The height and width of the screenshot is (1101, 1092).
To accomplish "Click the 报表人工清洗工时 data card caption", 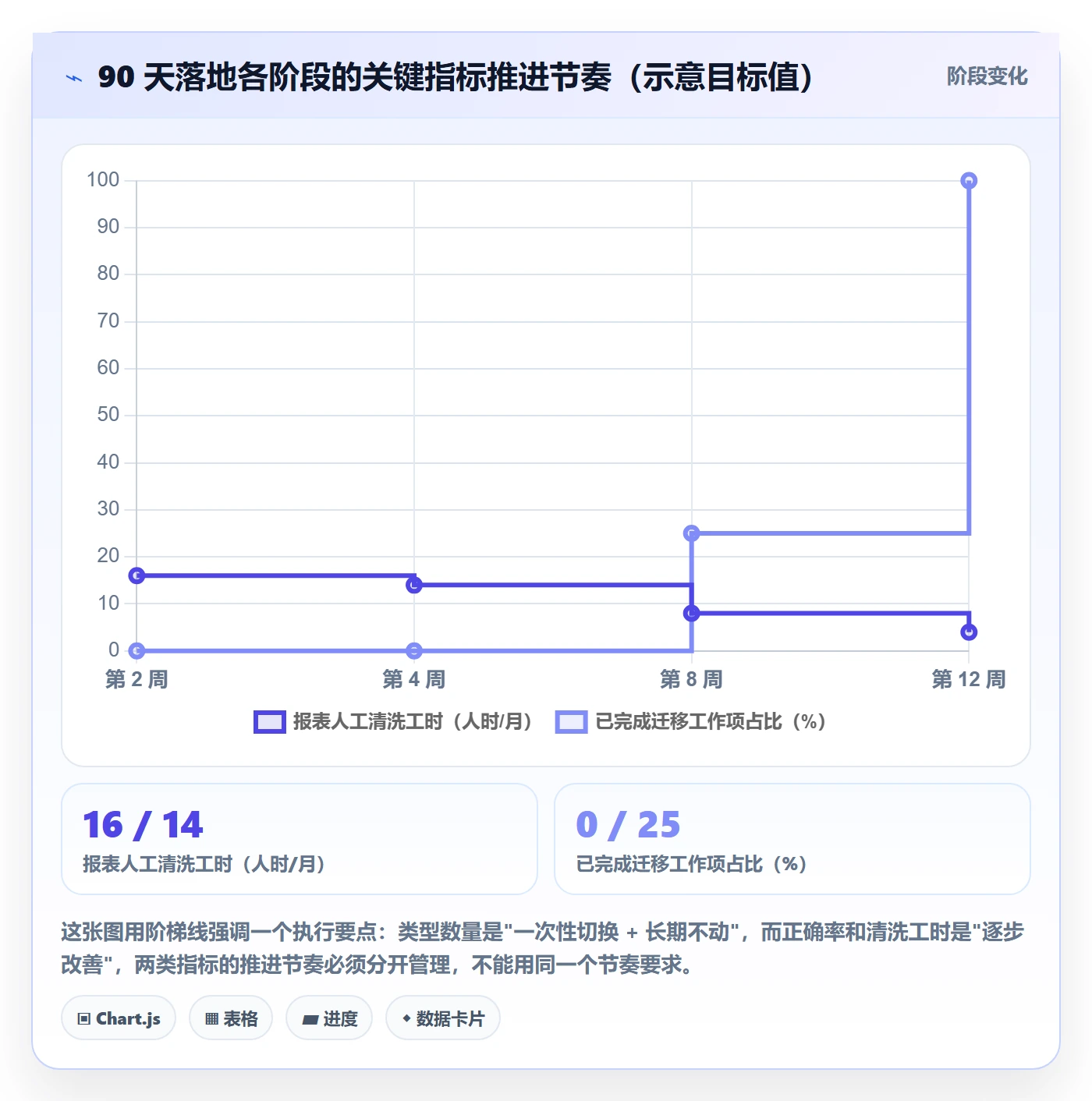I will click(x=204, y=865).
